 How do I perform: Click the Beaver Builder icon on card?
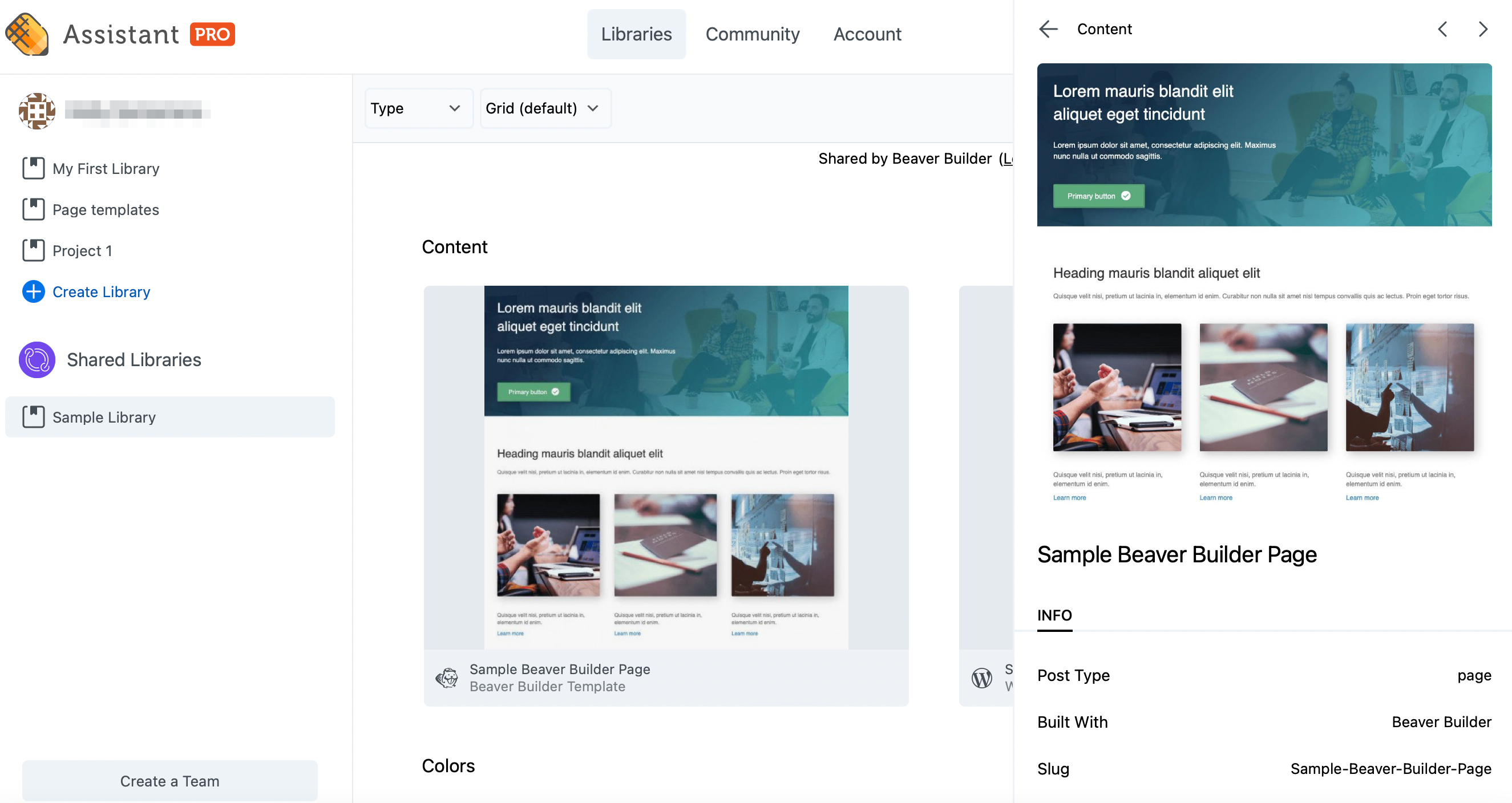447,678
